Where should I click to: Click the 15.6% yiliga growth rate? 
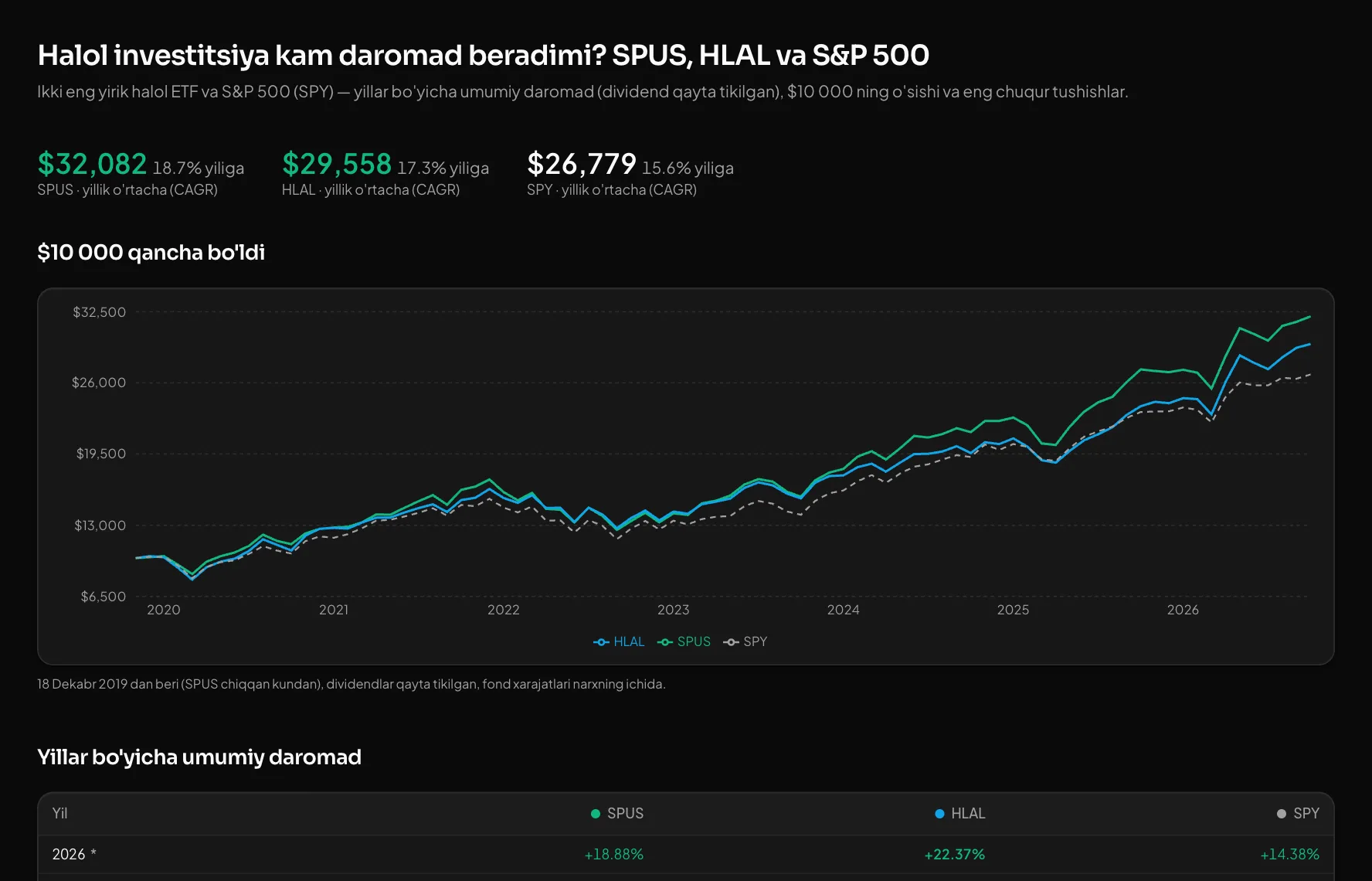[688, 168]
